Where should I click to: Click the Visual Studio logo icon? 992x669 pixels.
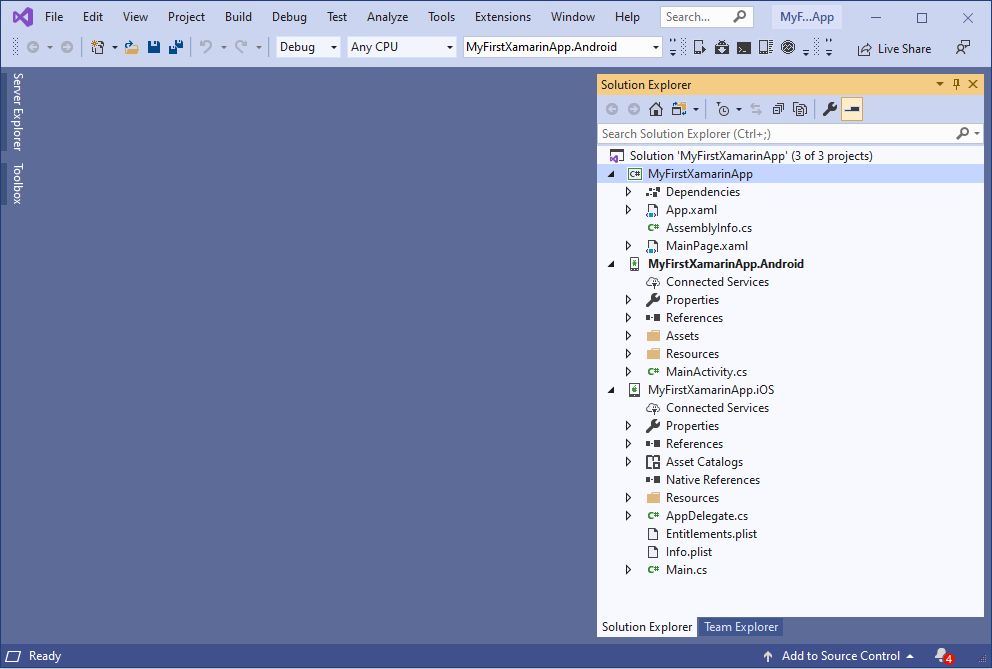23,16
